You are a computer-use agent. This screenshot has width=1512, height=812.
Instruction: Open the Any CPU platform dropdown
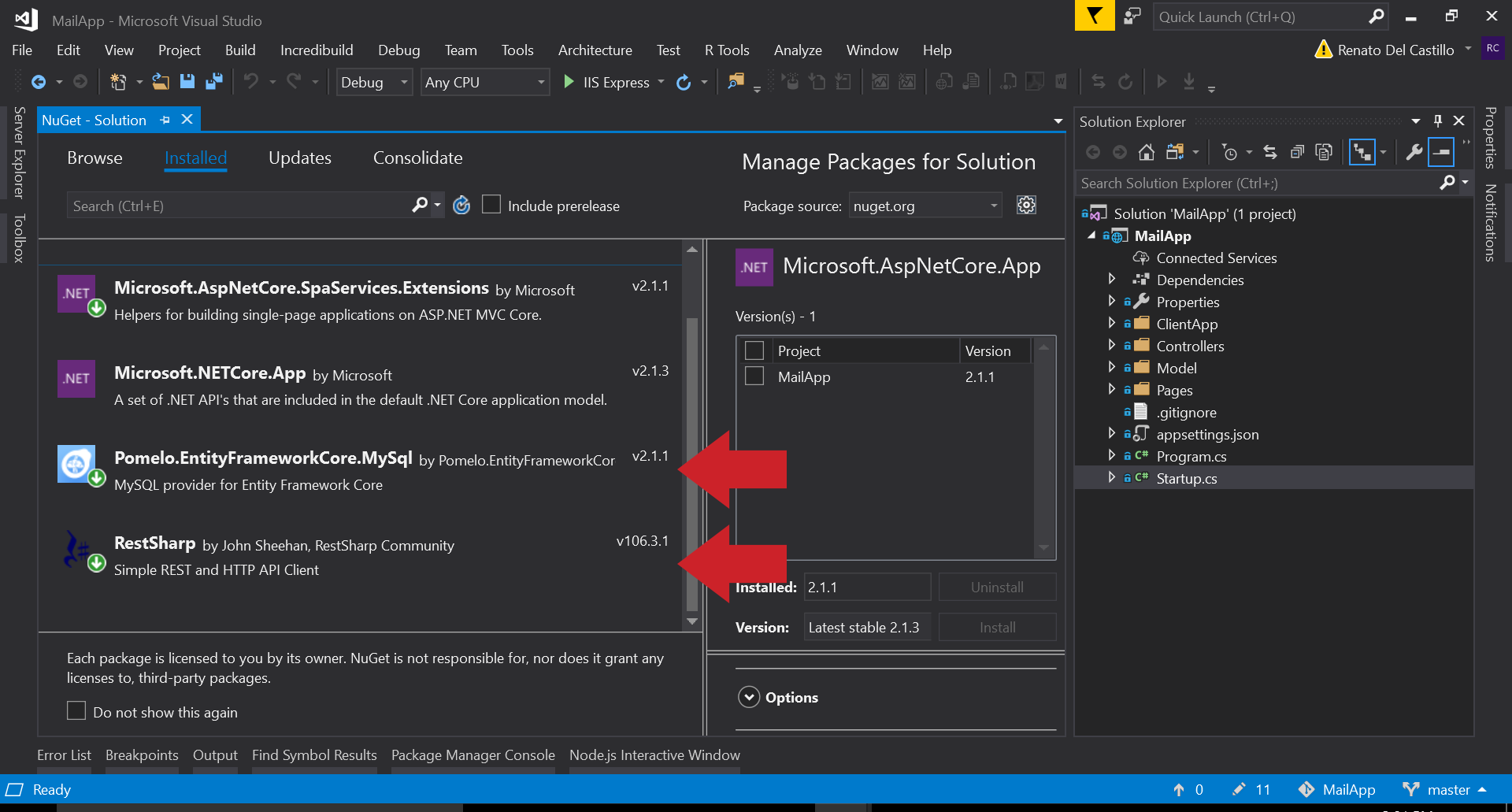click(x=485, y=82)
